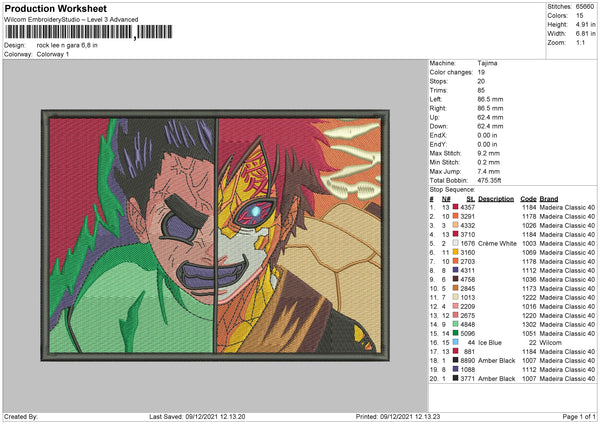Click 'Amber Black' description in stop 18

[x=497, y=360]
